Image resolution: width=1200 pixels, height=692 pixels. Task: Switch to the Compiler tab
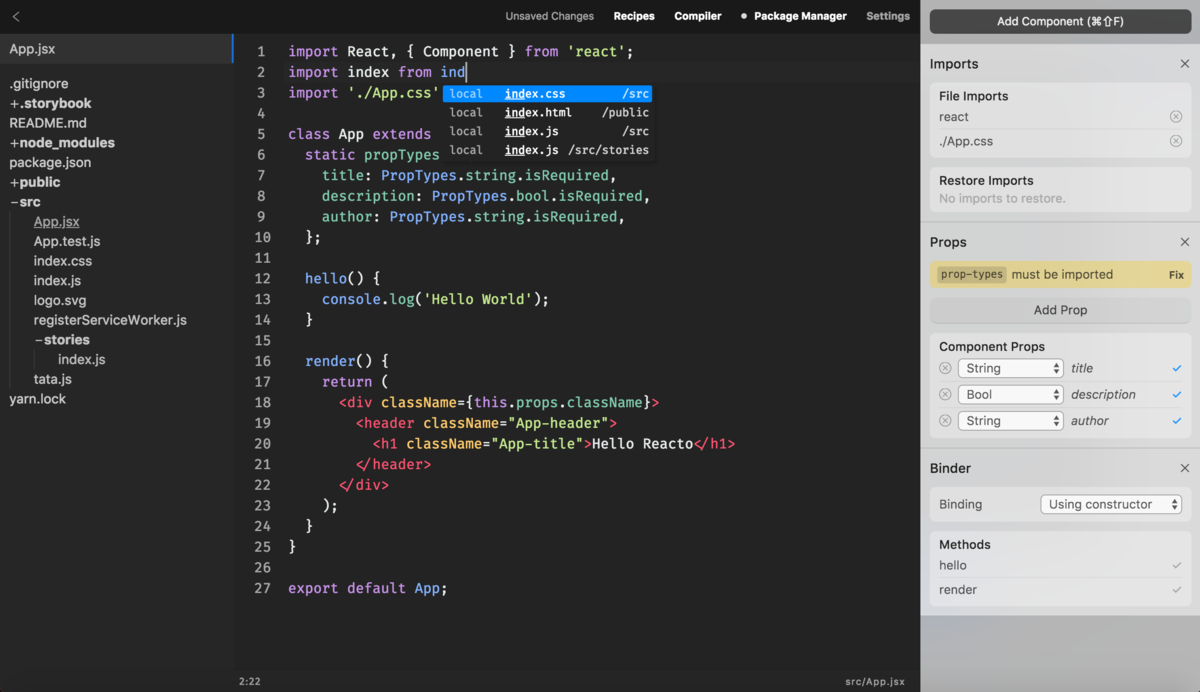click(x=697, y=16)
